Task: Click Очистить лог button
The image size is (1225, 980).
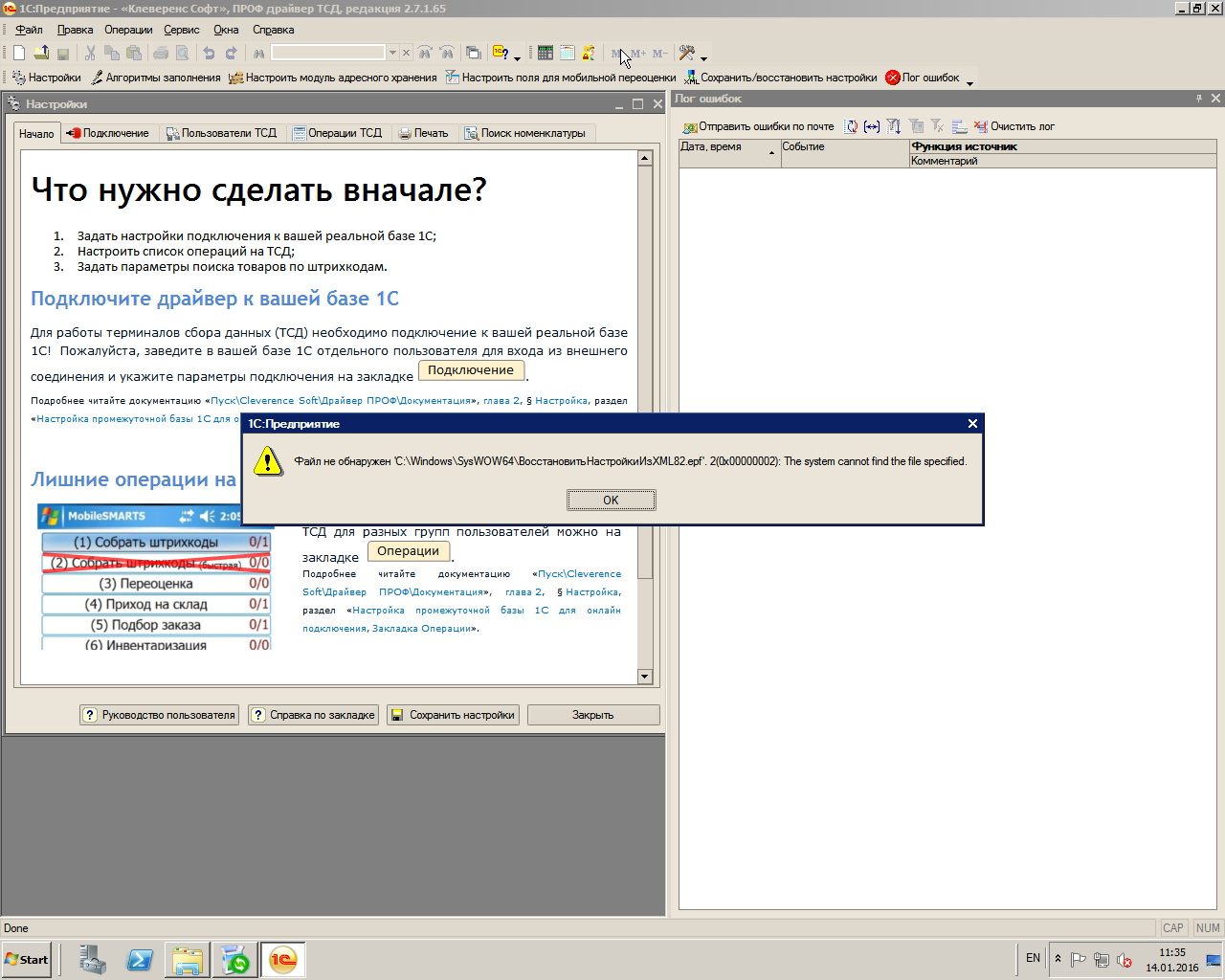Action: (1013, 126)
